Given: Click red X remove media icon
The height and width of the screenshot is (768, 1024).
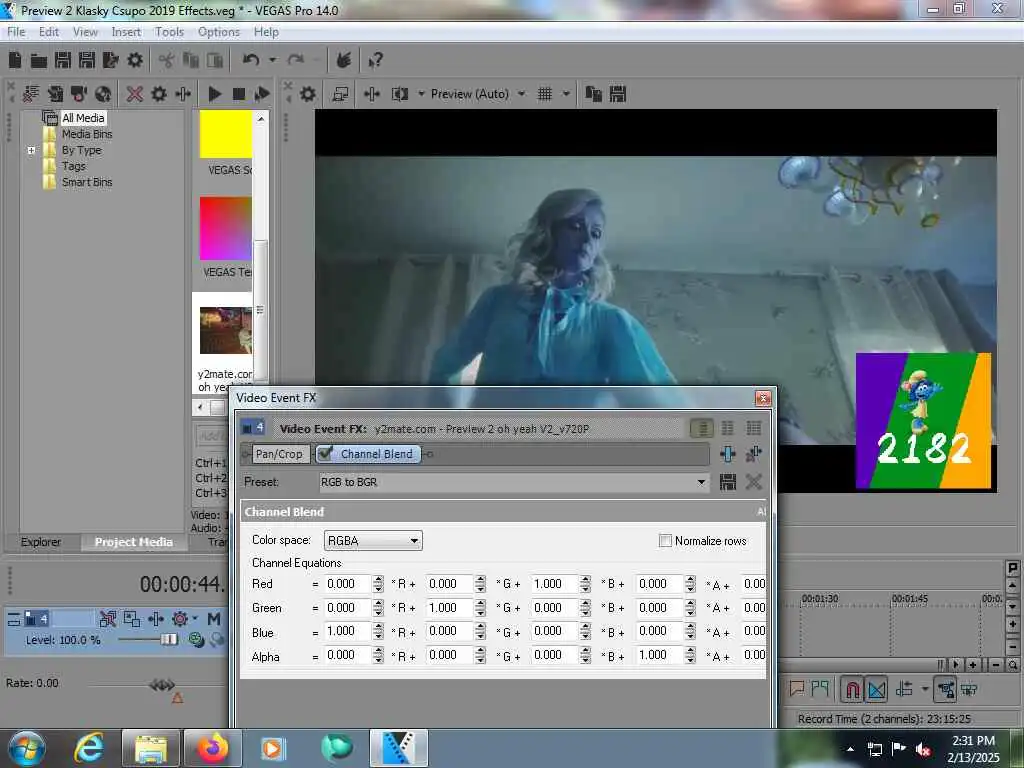Looking at the screenshot, I should [135, 94].
